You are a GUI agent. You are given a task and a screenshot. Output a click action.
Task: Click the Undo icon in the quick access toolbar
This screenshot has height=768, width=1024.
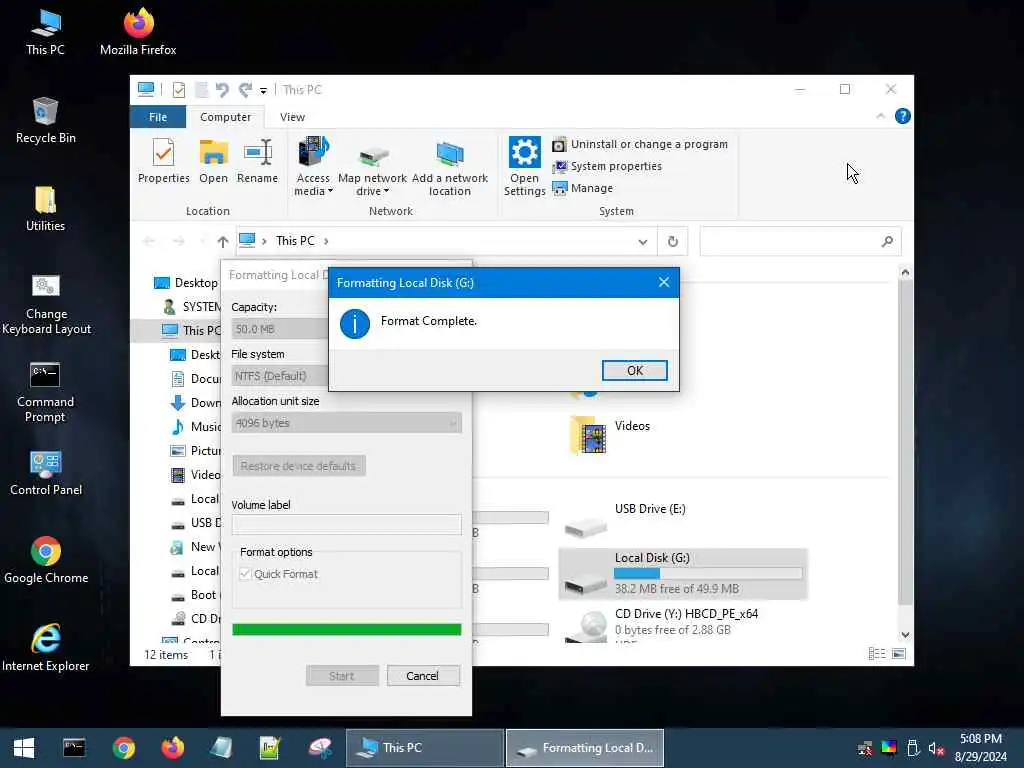(222, 89)
